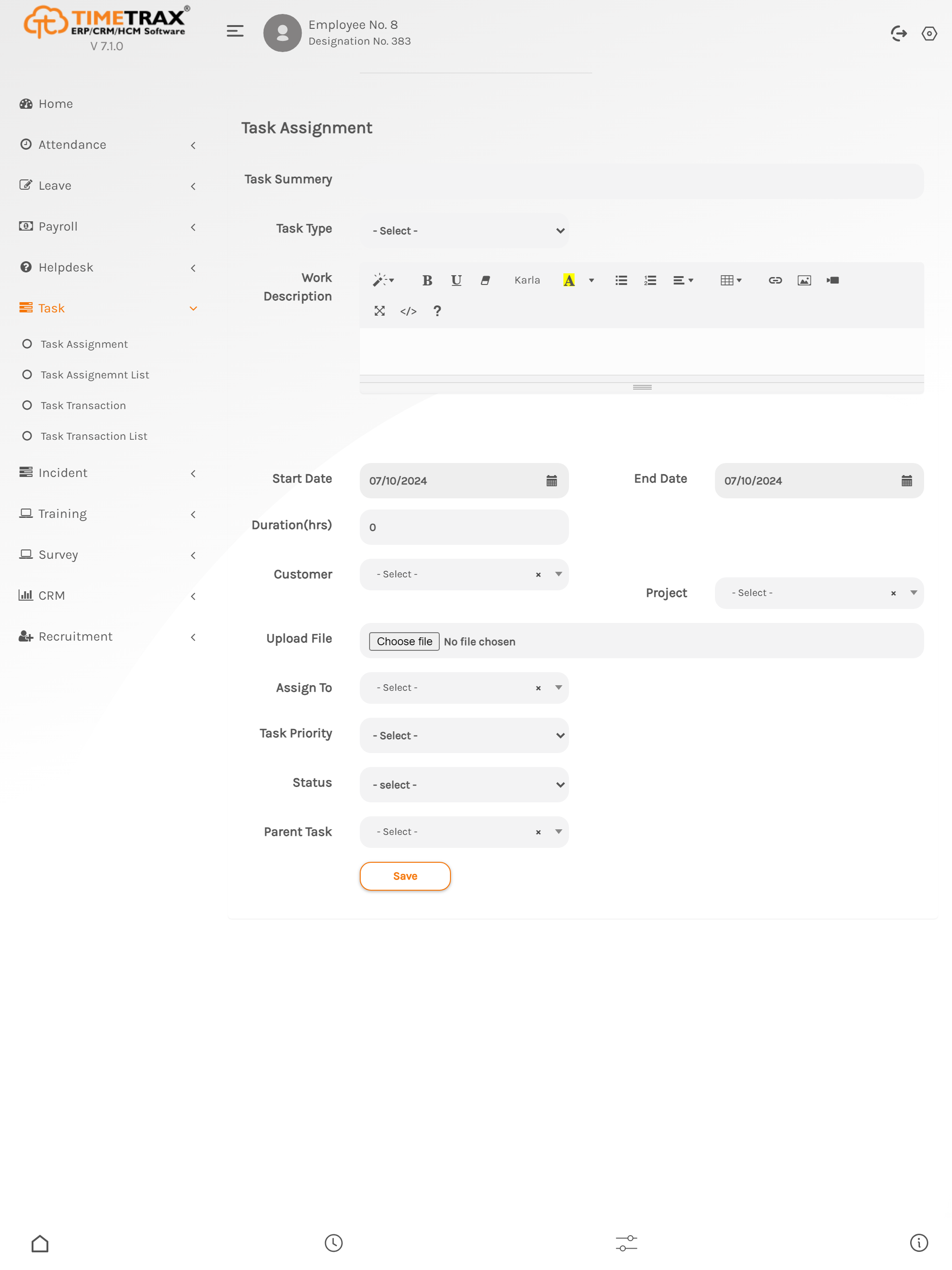The height and width of the screenshot is (1270, 952).
Task: Open the Task Type select dropdown
Action: tap(464, 231)
